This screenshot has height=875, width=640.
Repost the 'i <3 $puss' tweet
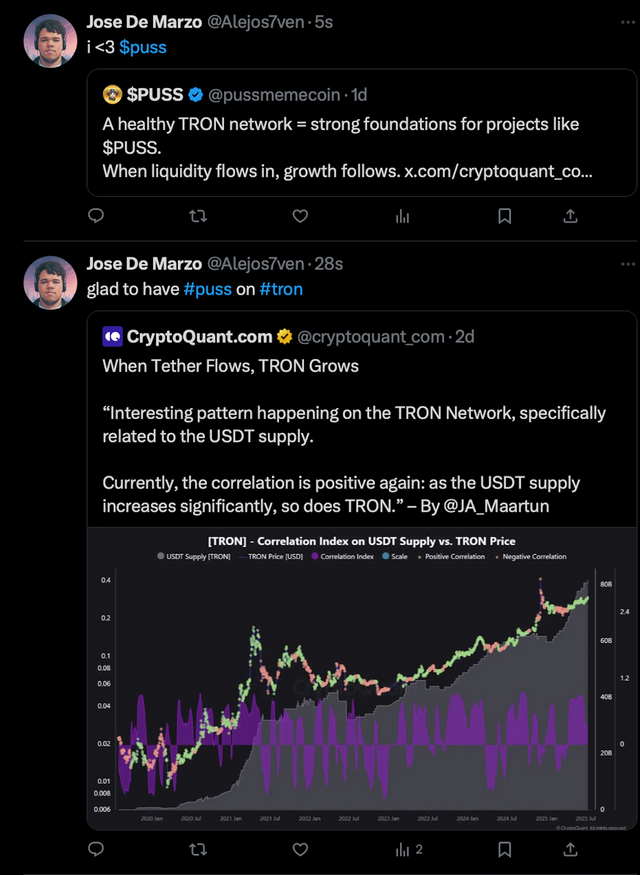coord(198,216)
